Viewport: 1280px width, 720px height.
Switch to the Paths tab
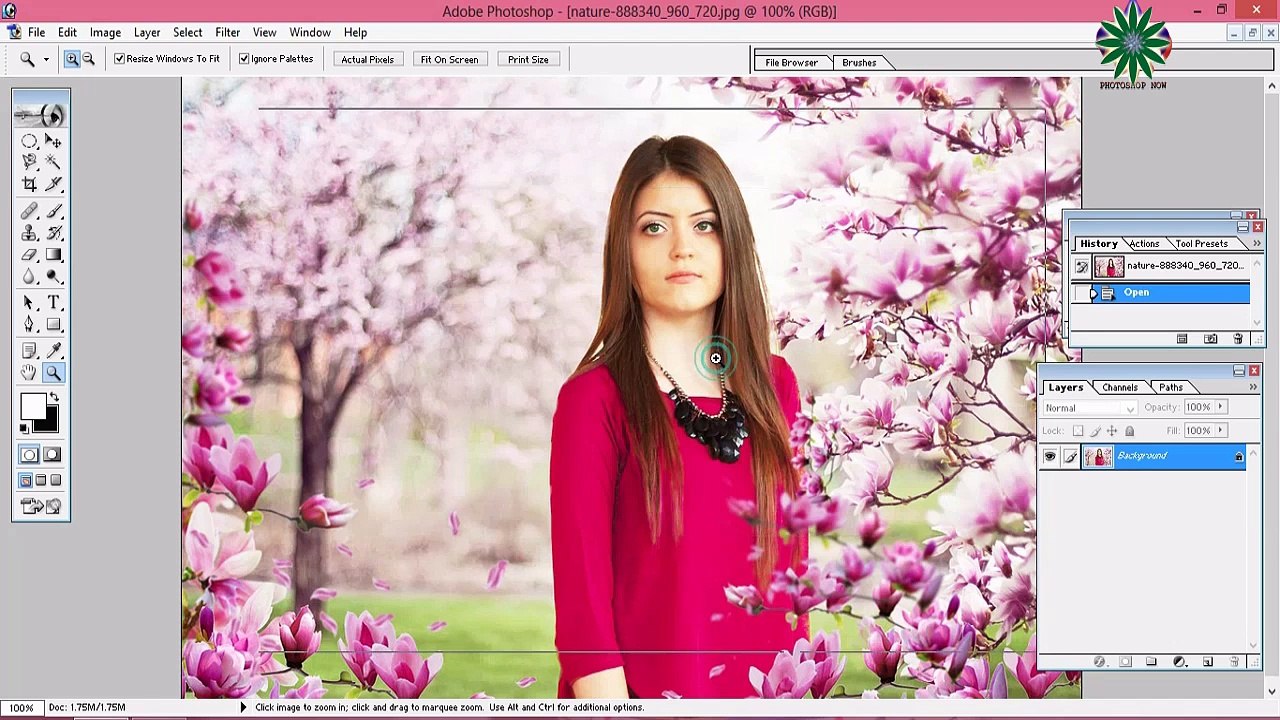(x=1171, y=388)
